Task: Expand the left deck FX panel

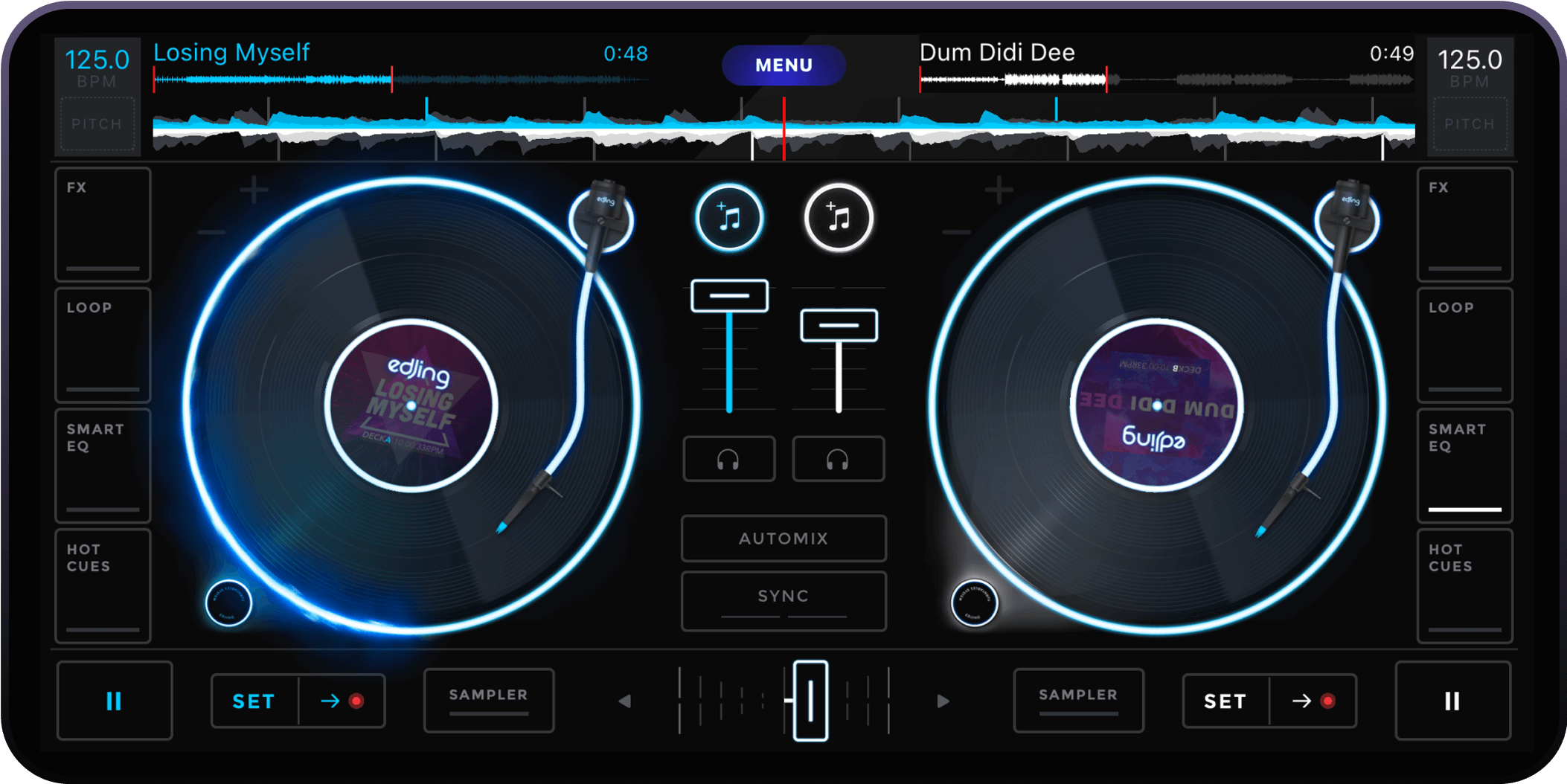Action: point(103,224)
